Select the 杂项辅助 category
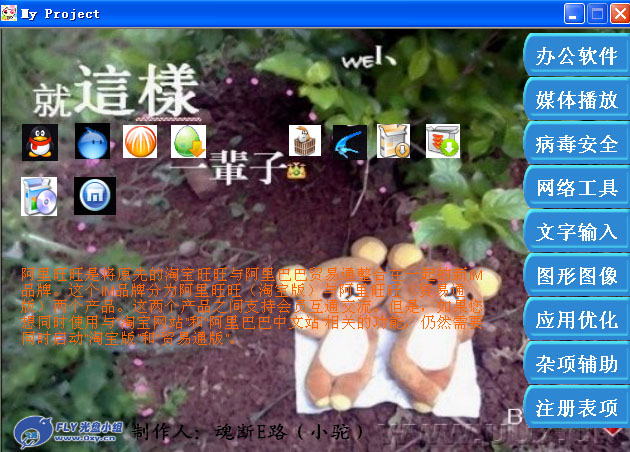Image resolution: width=630 pixels, height=452 pixels. coord(577,364)
